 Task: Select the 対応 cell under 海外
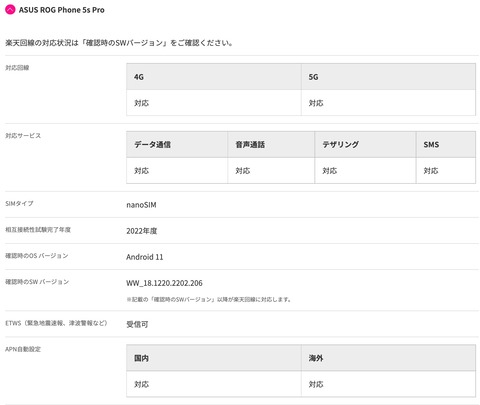[x=388, y=384]
